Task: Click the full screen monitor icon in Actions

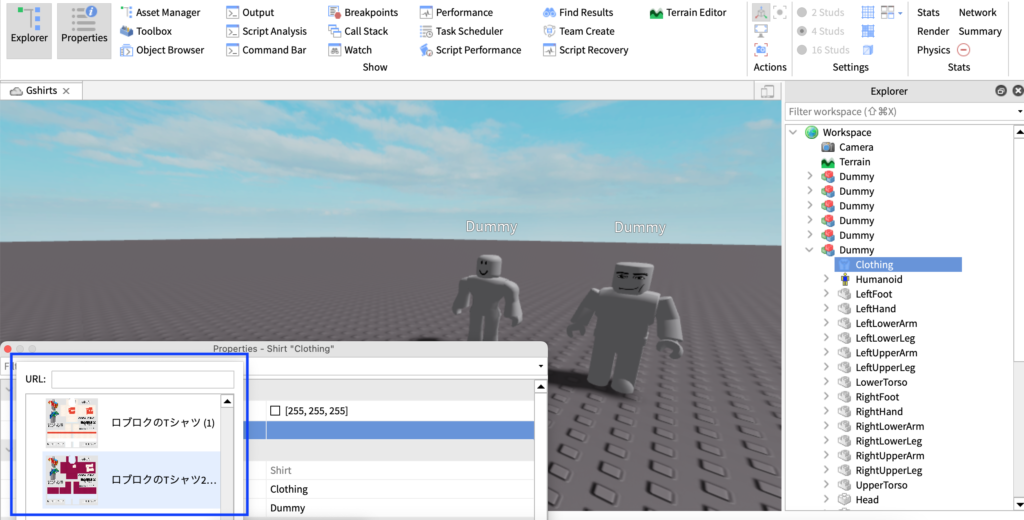Action: coord(761,31)
